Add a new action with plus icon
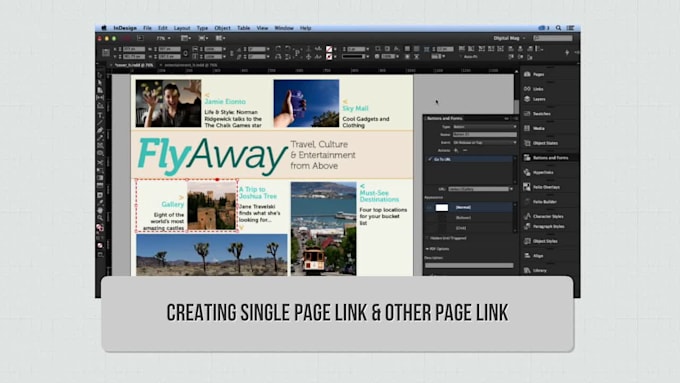This screenshot has width=680, height=383. [x=456, y=151]
